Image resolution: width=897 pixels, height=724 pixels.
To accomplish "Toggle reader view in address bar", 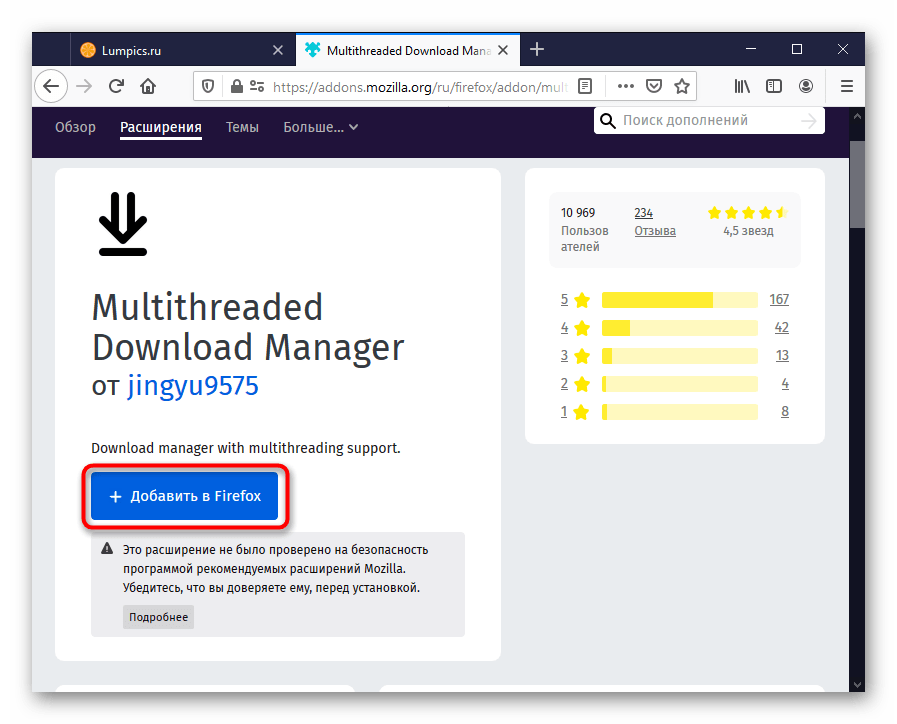I will click(585, 86).
